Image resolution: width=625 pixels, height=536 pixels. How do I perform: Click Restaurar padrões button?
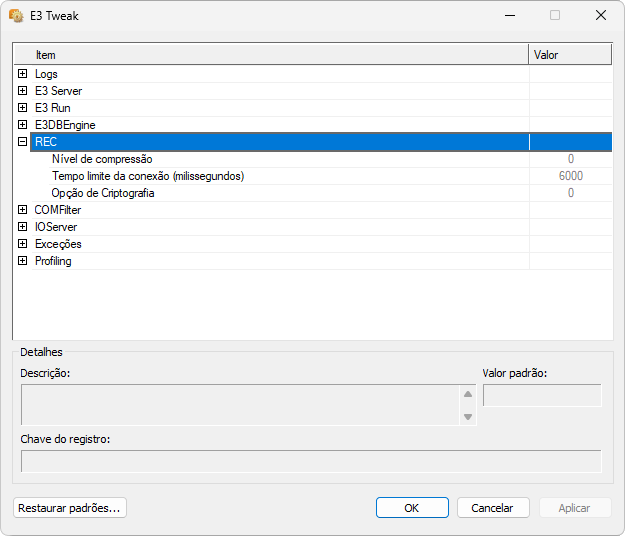tap(70, 508)
